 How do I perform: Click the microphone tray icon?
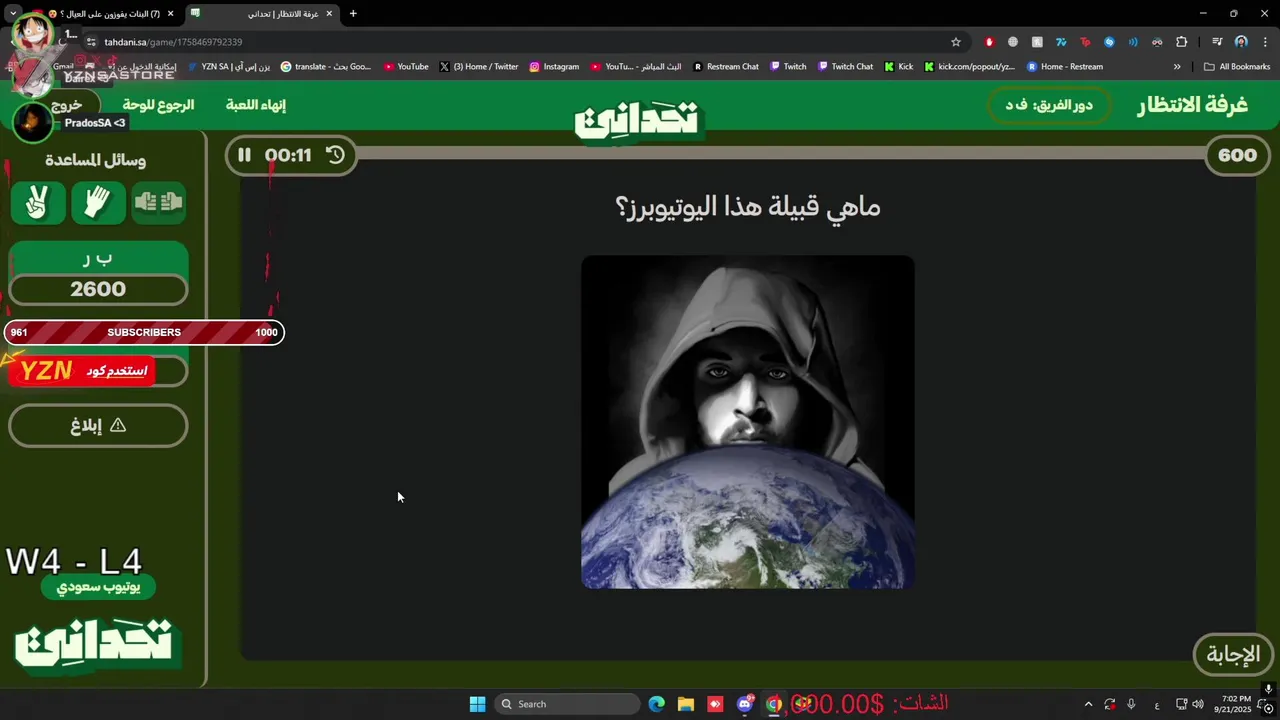tap(1131, 704)
